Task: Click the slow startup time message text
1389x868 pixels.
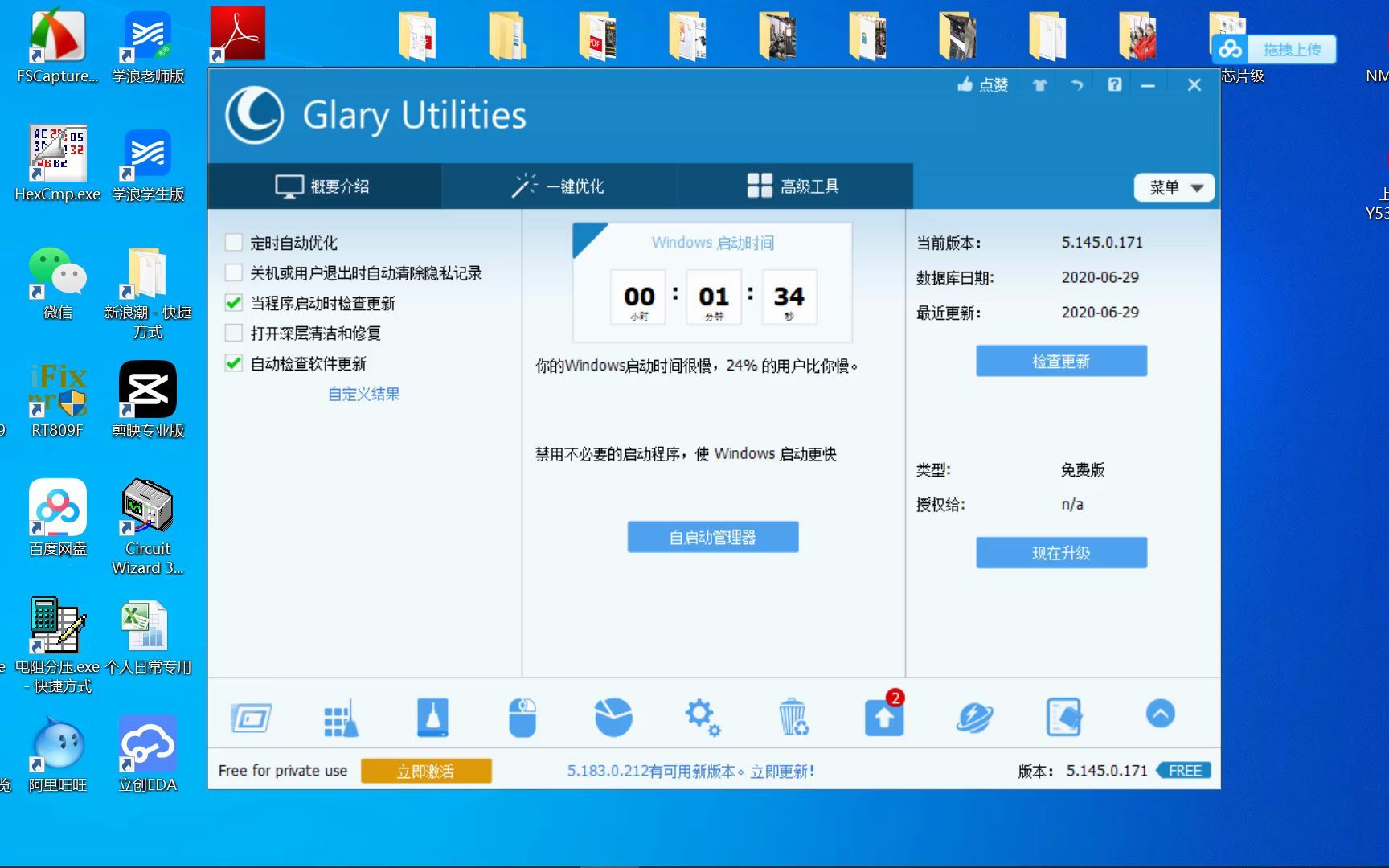Action: (x=696, y=366)
